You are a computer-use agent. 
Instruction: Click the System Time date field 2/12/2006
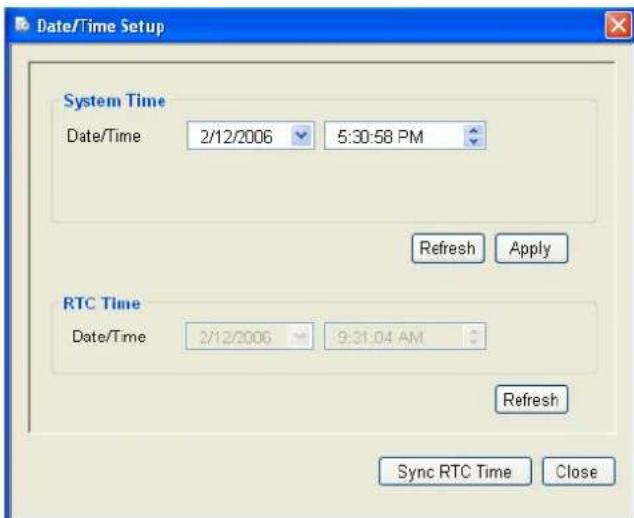coord(251,136)
